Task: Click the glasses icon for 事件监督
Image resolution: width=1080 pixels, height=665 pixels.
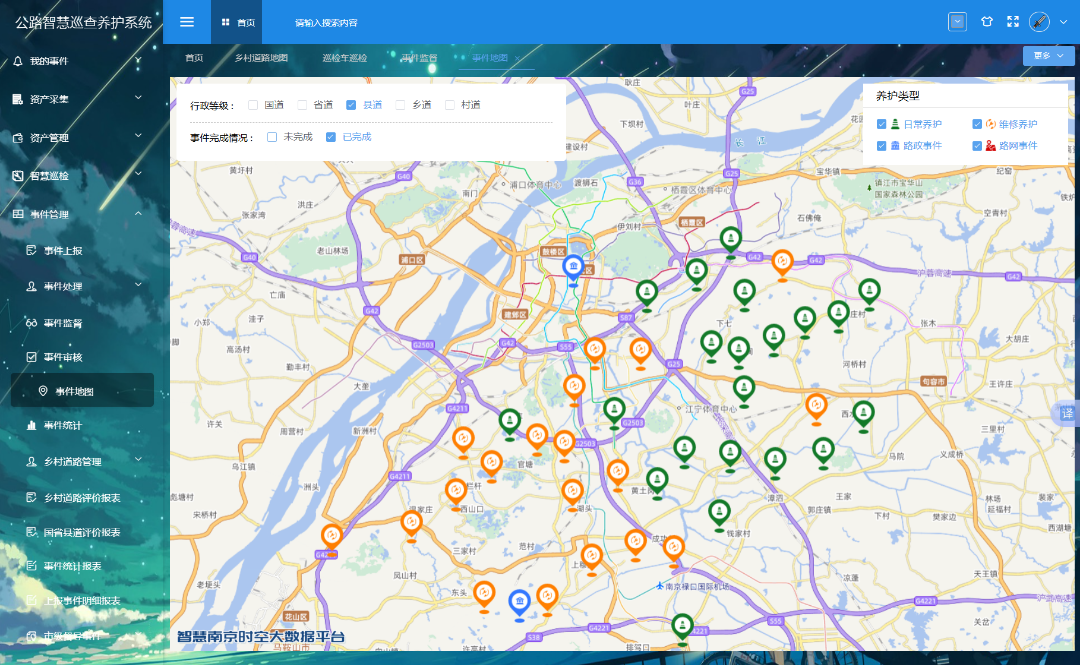Action: tap(31, 323)
